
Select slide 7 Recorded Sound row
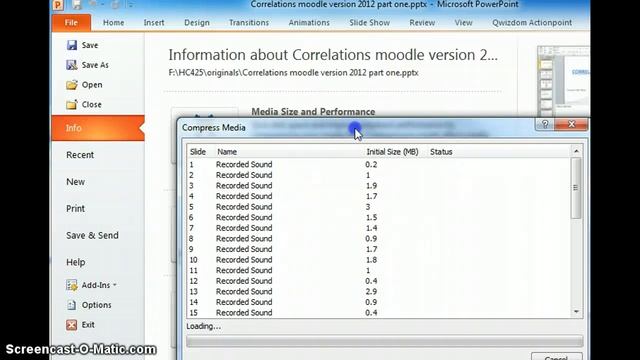click(x=379, y=228)
